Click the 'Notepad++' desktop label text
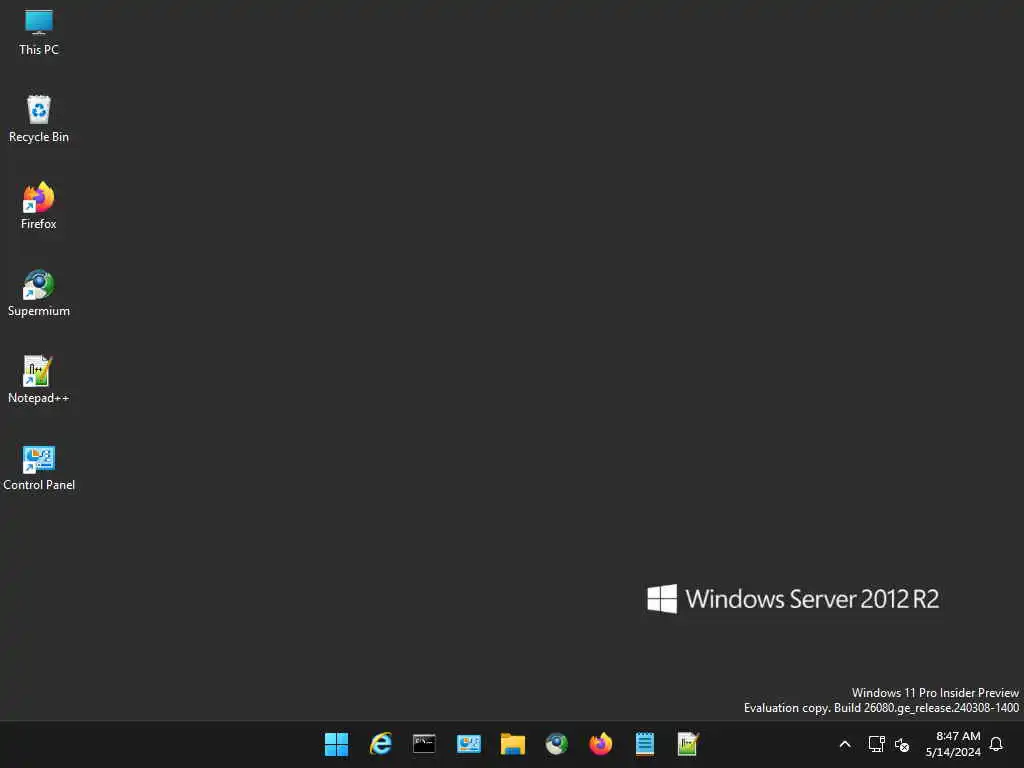Image resolution: width=1024 pixels, height=768 pixels. click(x=39, y=398)
